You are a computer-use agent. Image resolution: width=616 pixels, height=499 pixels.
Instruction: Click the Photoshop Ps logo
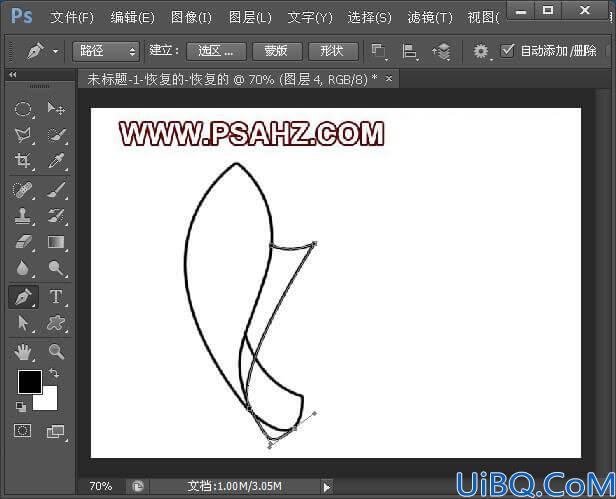pos(22,16)
